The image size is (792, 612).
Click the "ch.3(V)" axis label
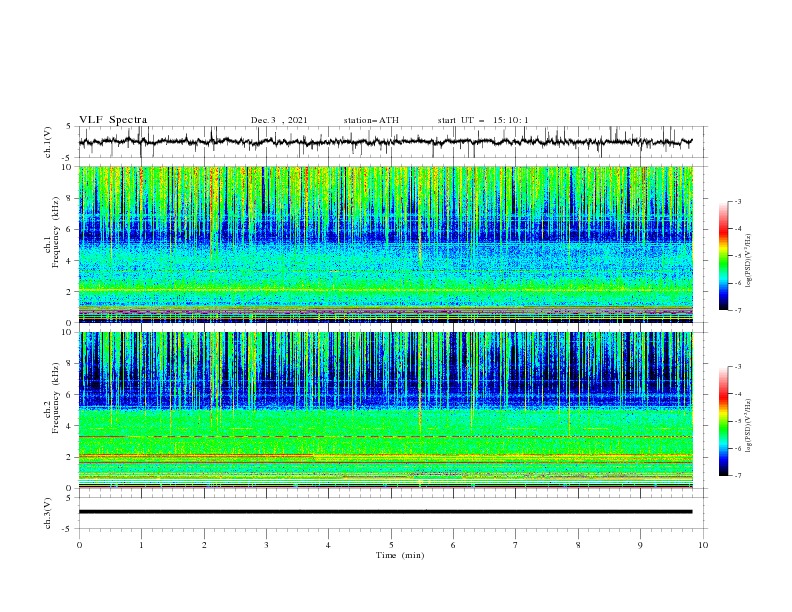tap(48, 513)
